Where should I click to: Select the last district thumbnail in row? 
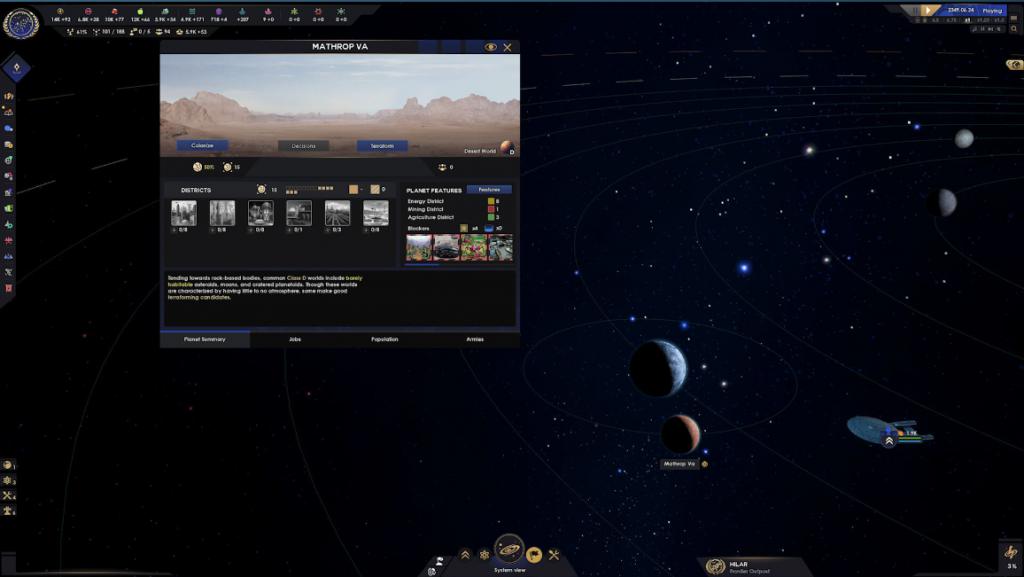pos(376,213)
